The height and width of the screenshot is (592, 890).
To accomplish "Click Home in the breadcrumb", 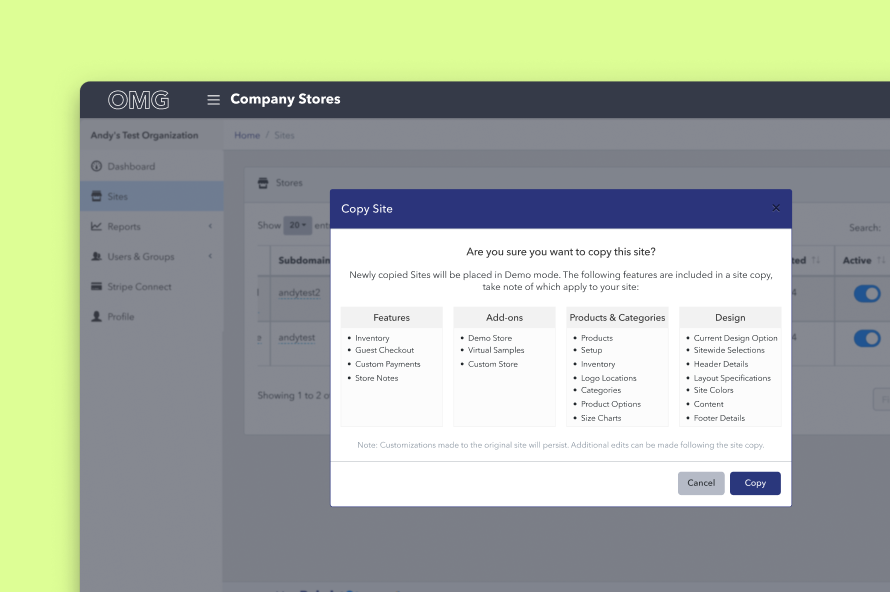I will click(x=246, y=135).
